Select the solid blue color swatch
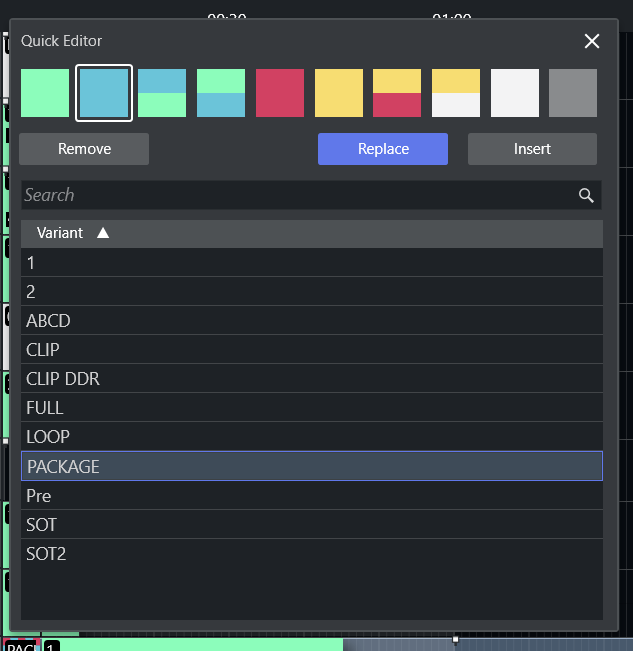Screen dimensions: 633x651 (104, 93)
